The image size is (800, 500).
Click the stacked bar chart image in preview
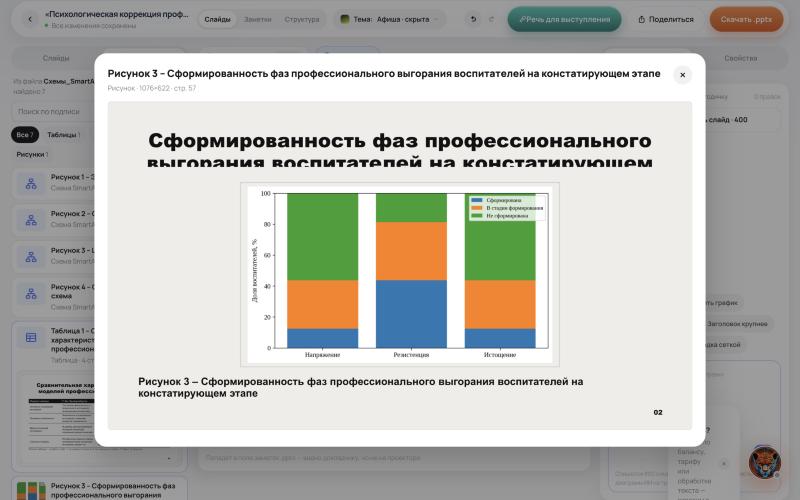(399, 274)
